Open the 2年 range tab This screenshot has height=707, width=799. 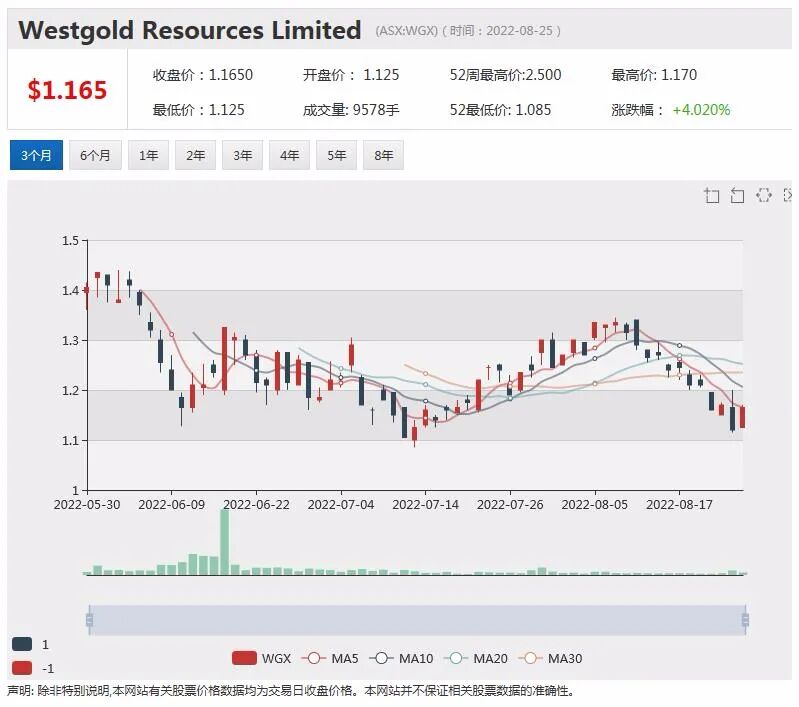coord(196,155)
